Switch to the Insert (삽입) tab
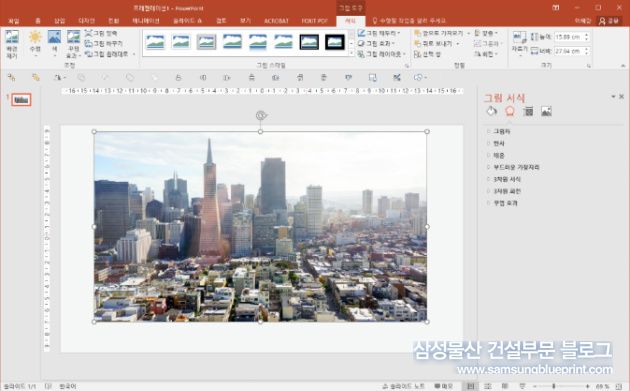The width and height of the screenshot is (630, 391). [x=59, y=21]
